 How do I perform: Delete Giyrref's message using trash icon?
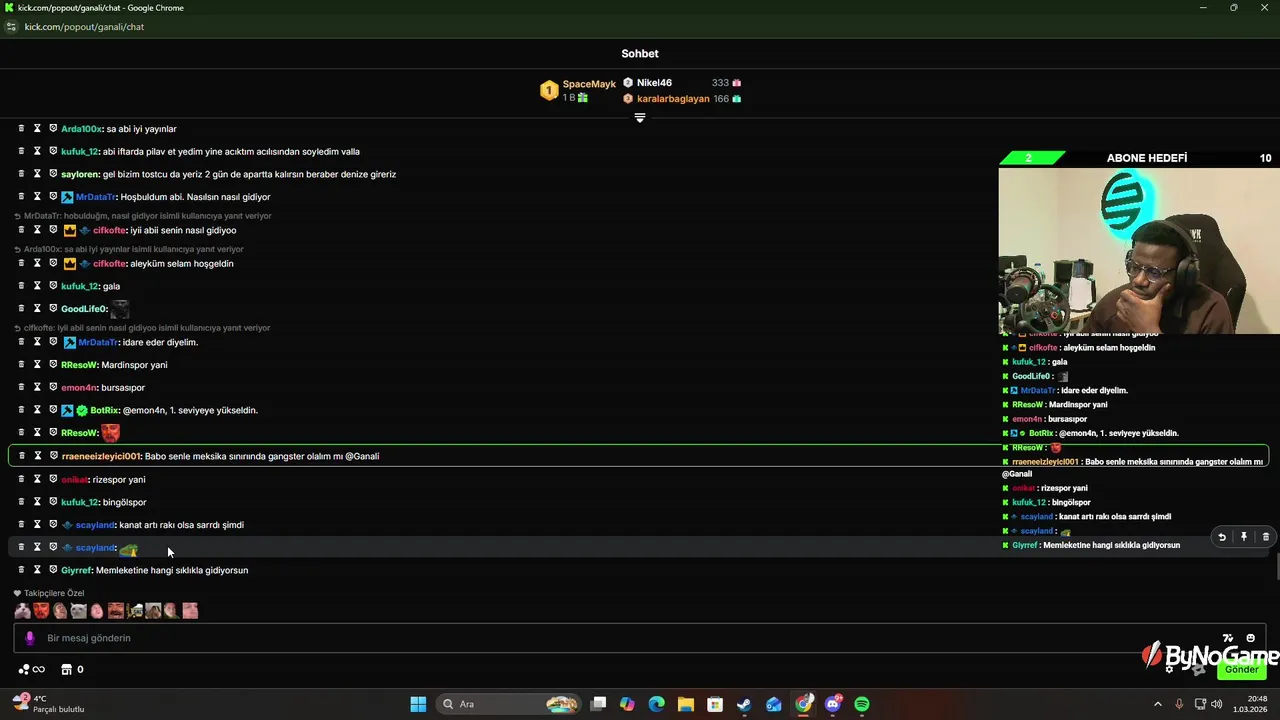coord(21,570)
